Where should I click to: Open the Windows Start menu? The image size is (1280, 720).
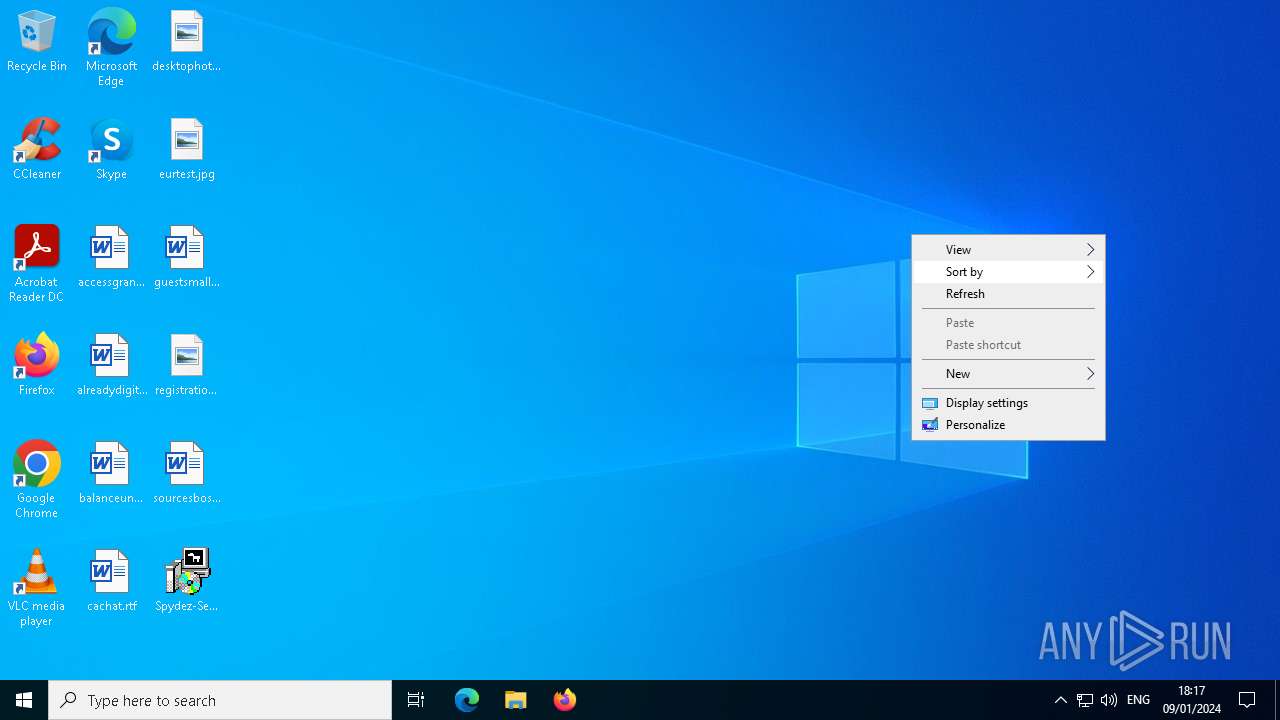[x=24, y=700]
